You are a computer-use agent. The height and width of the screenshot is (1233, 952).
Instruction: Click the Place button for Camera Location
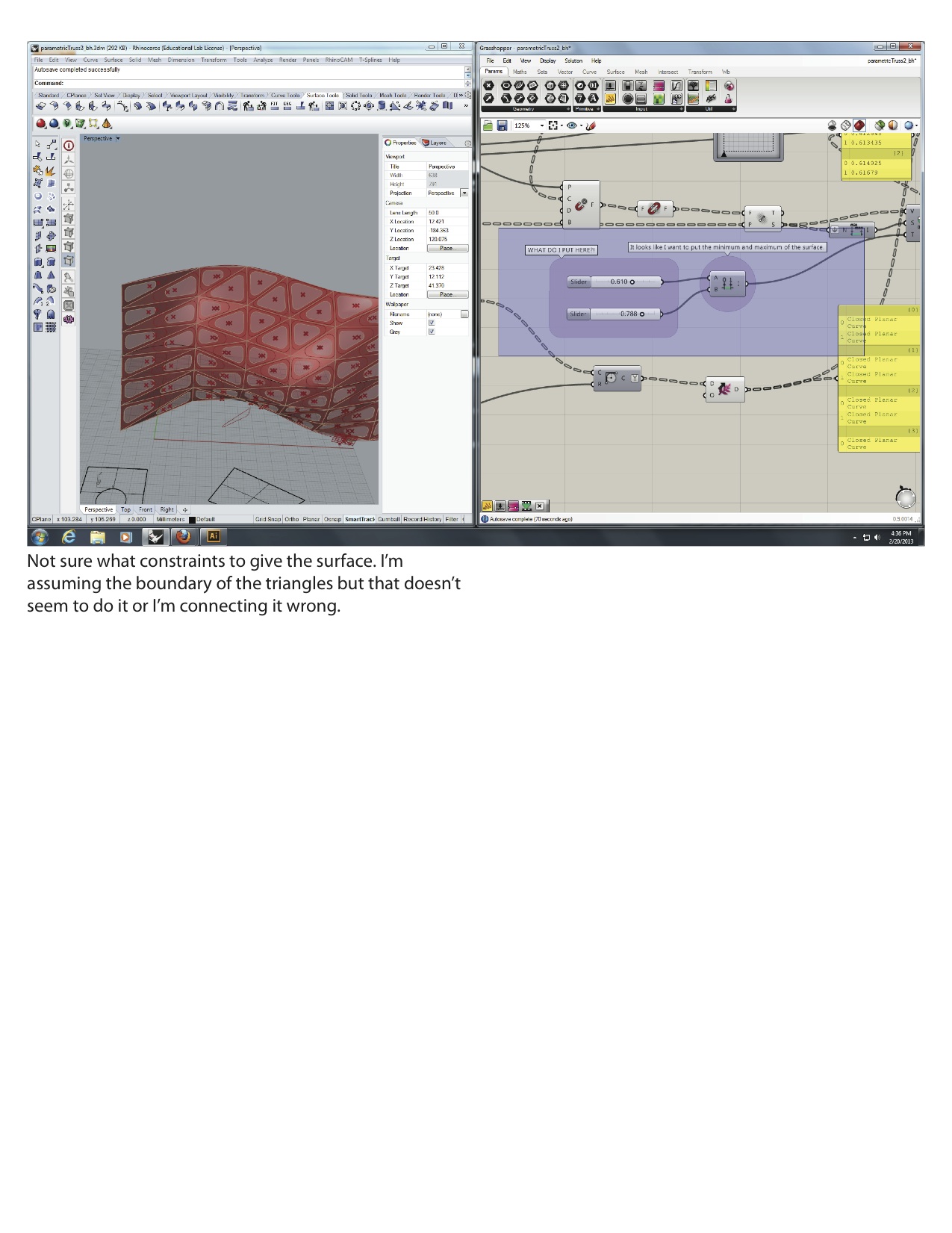pyautogui.click(x=447, y=248)
